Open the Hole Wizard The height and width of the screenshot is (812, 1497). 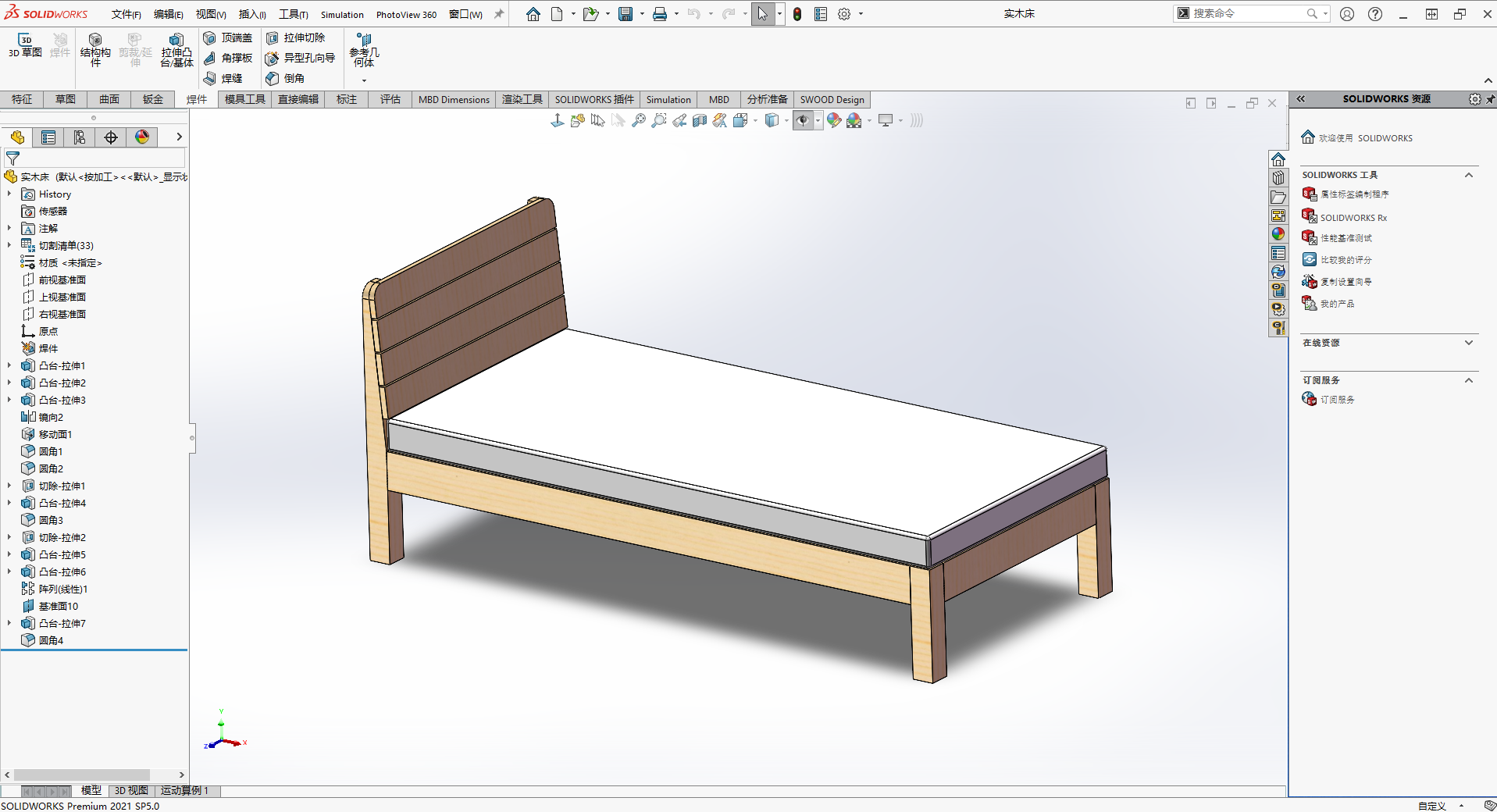[301, 58]
